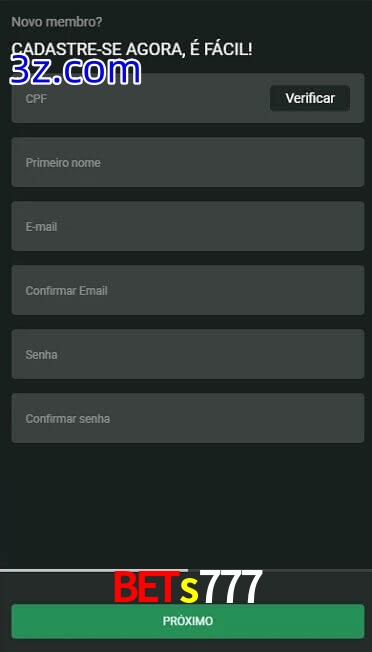This screenshot has height=652, width=372.
Task: Select the Primeiro nome text field
Action: tap(188, 162)
